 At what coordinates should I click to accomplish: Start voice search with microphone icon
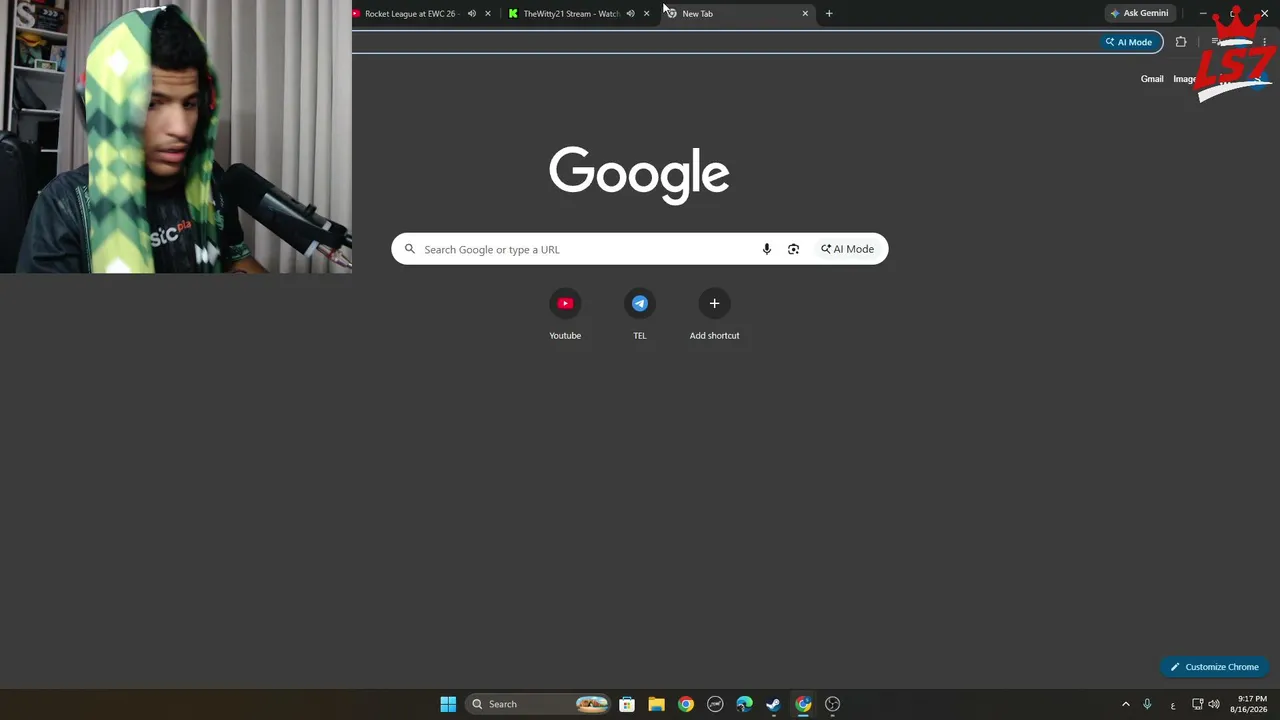(x=767, y=249)
